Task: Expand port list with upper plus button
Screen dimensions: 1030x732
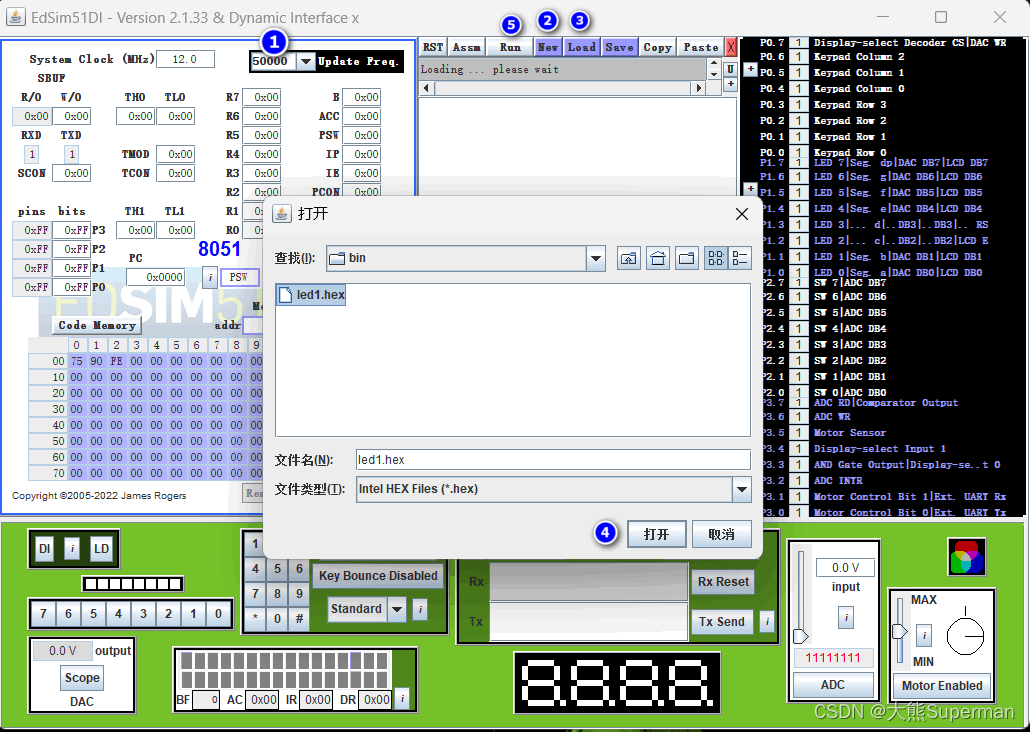Action: 750,69
